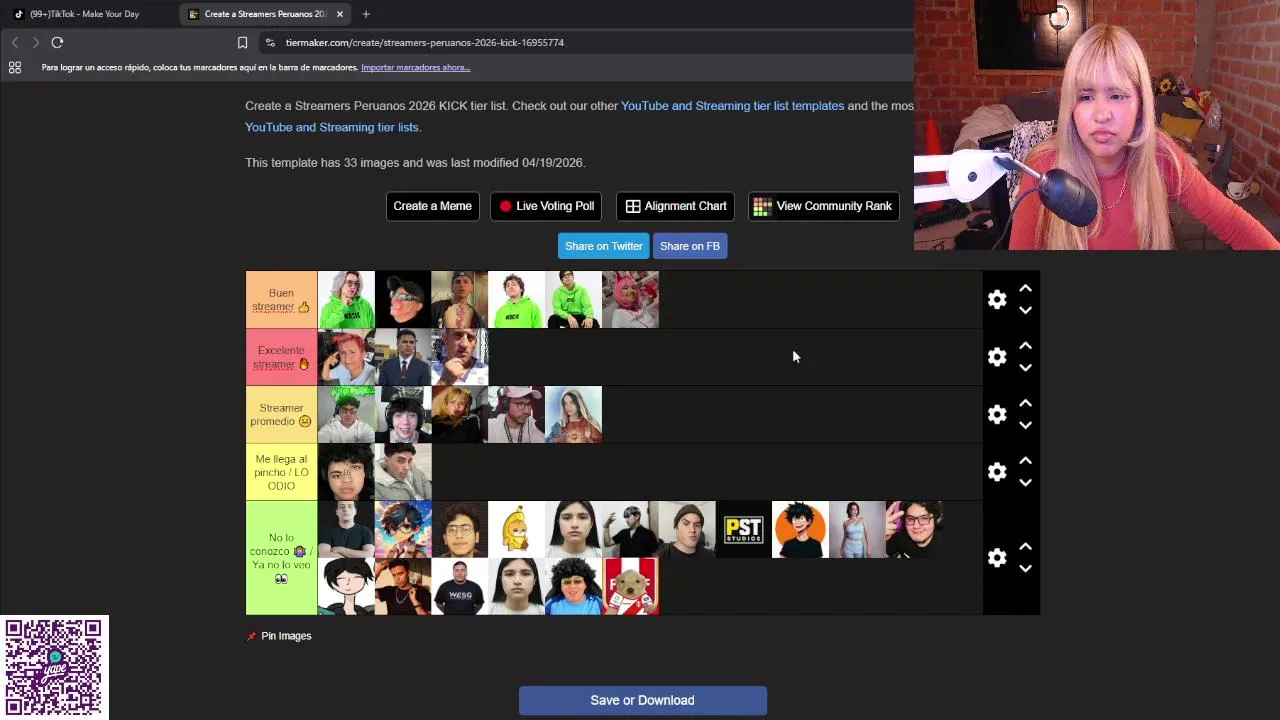Click the Streamer promedio label cell

281,414
